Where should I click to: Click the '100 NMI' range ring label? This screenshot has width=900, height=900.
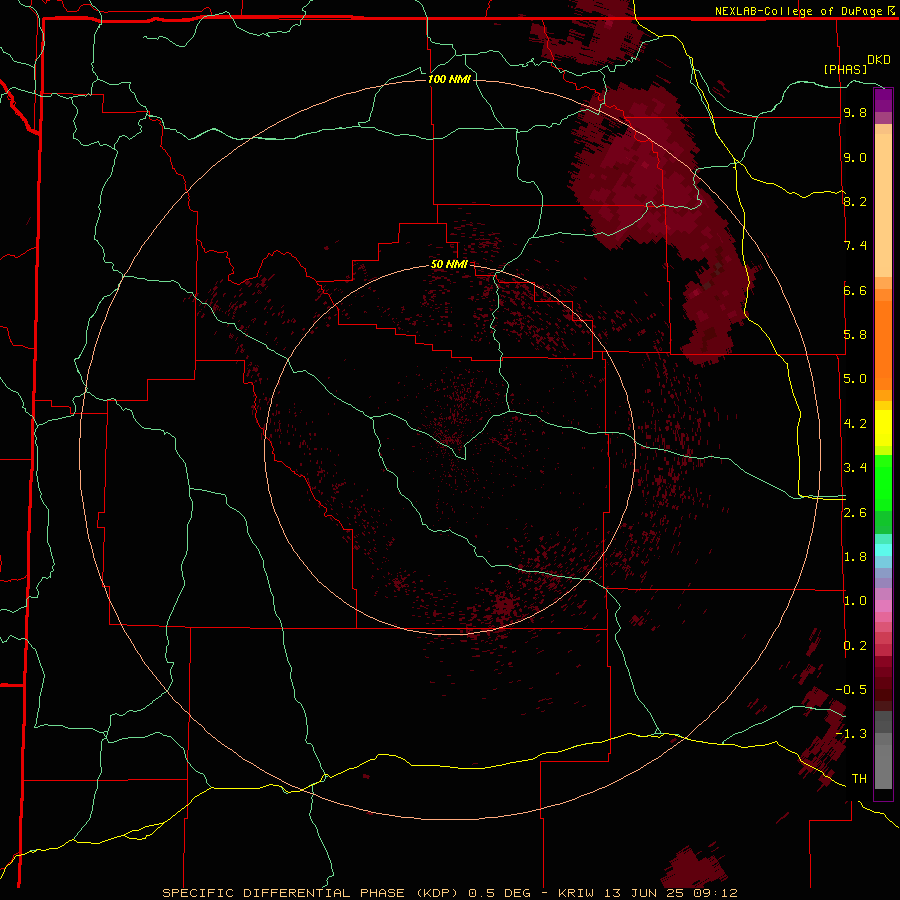point(449,79)
